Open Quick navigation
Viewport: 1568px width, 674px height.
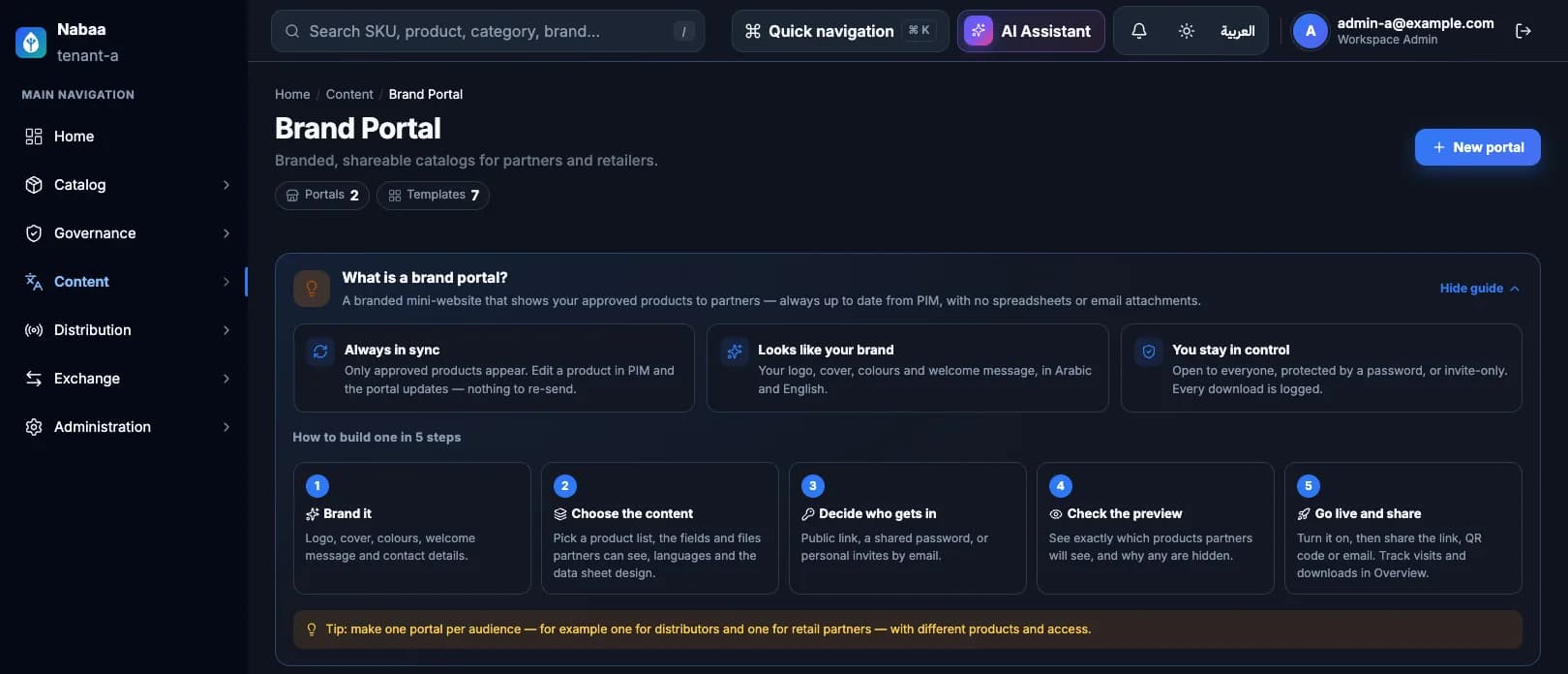(839, 31)
